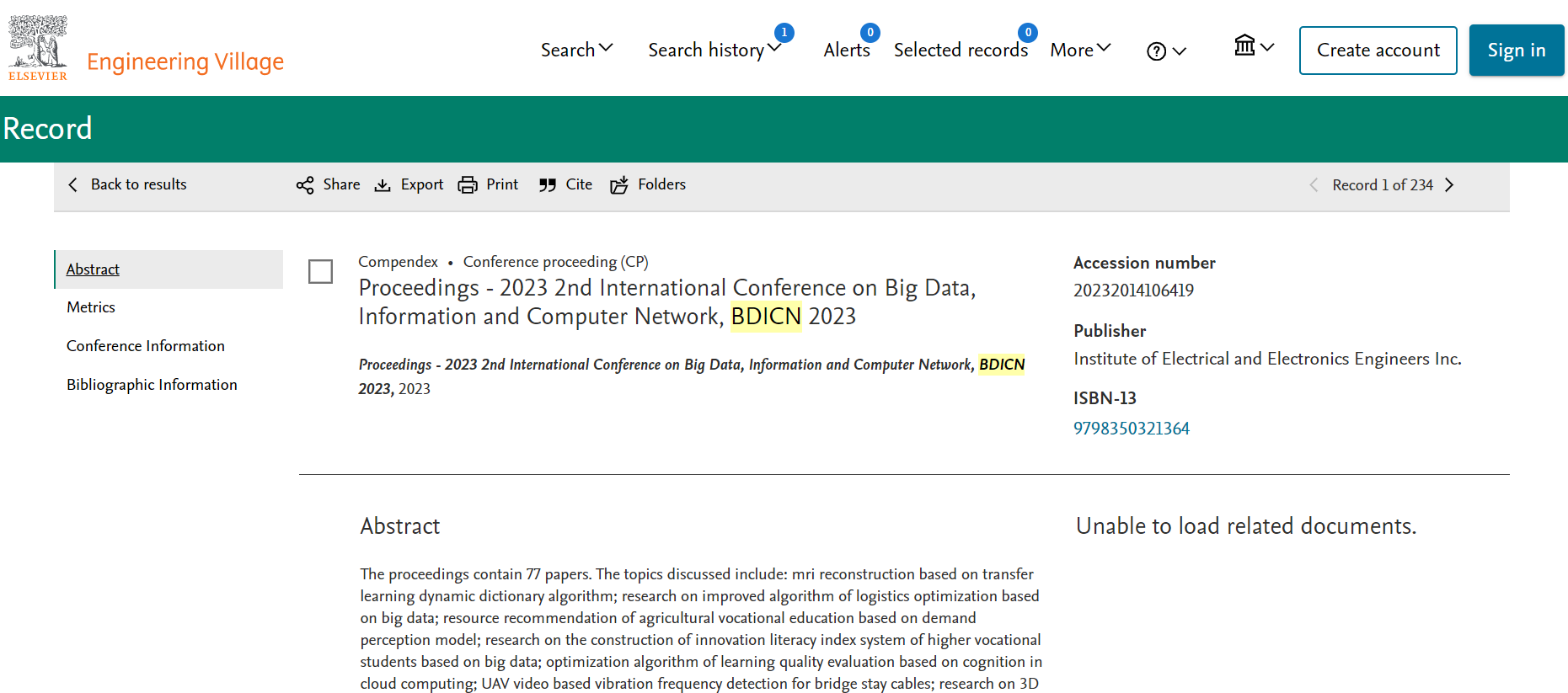Click the italic source title line

click(x=692, y=376)
